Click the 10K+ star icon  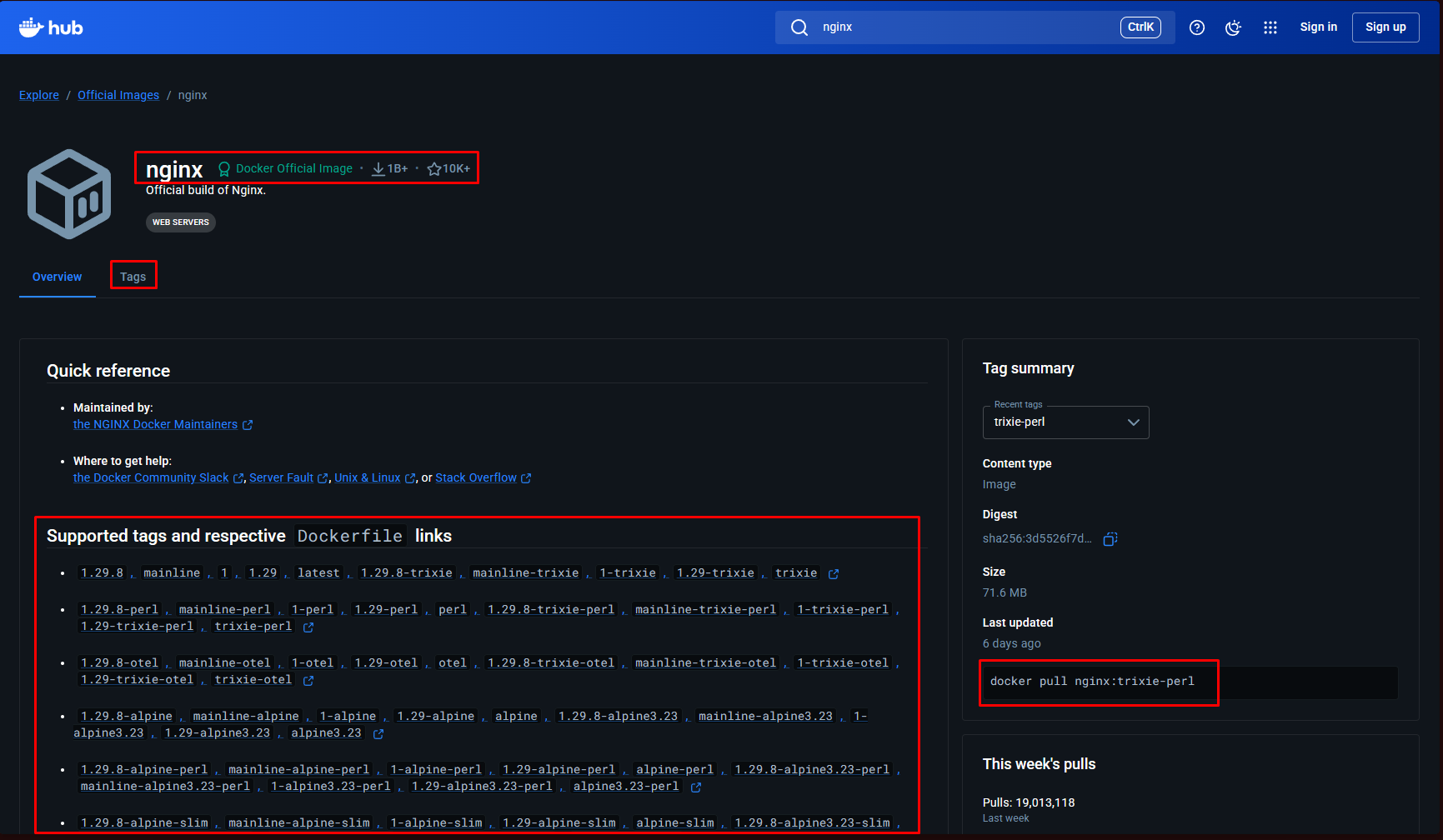pyautogui.click(x=434, y=169)
